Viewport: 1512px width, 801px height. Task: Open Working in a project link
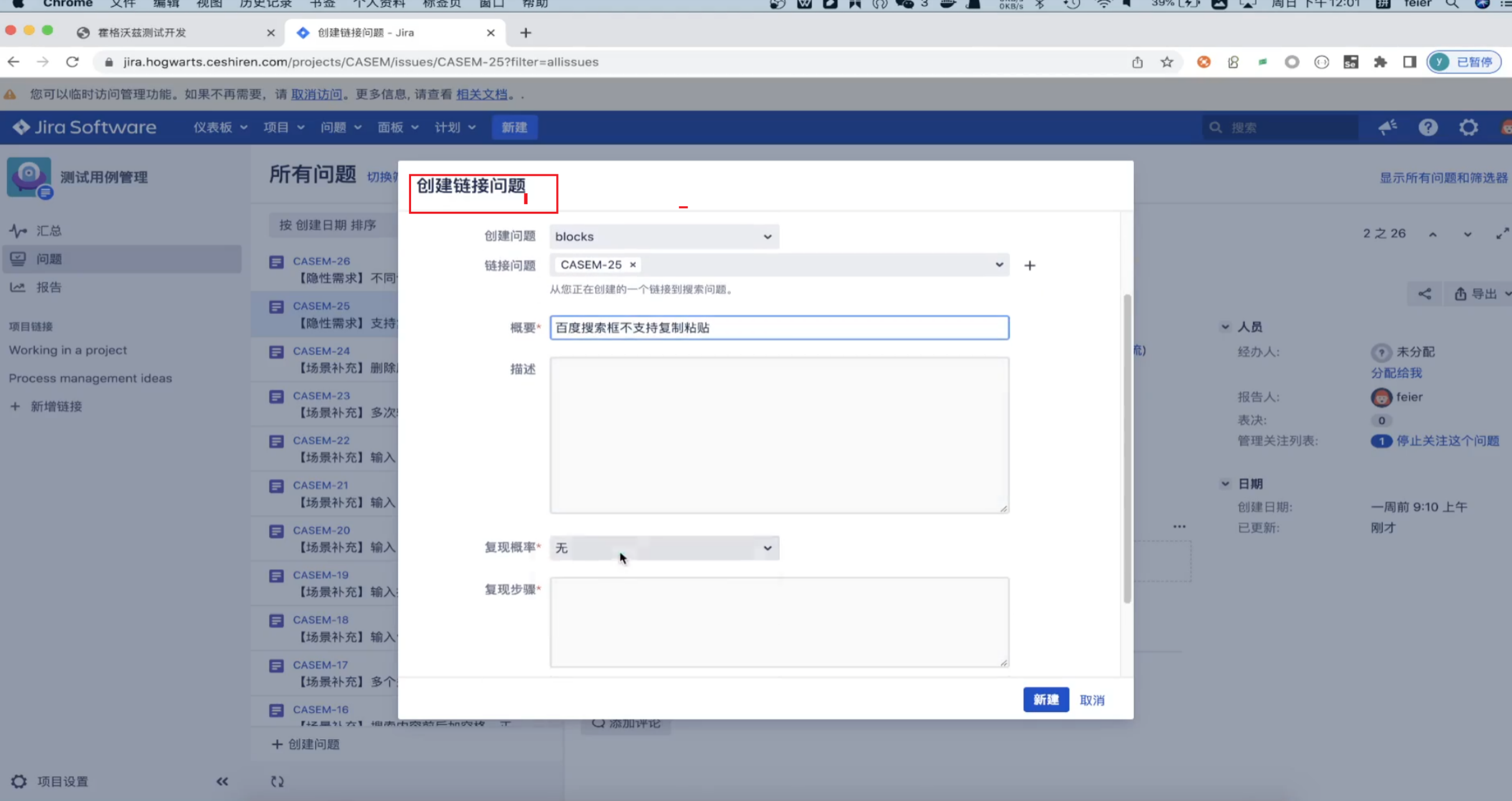point(68,350)
